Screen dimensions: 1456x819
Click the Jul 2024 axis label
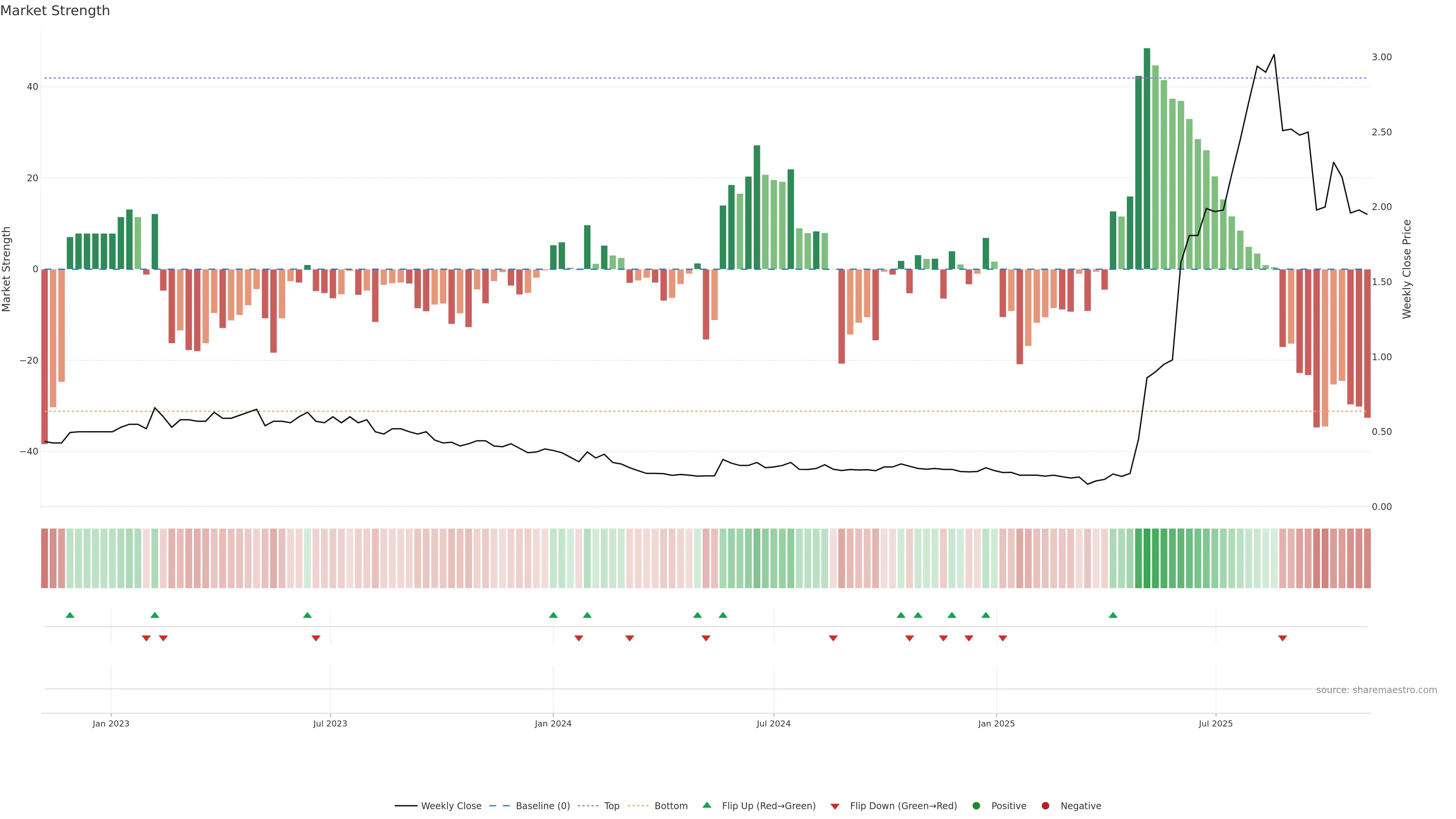pos(773,723)
